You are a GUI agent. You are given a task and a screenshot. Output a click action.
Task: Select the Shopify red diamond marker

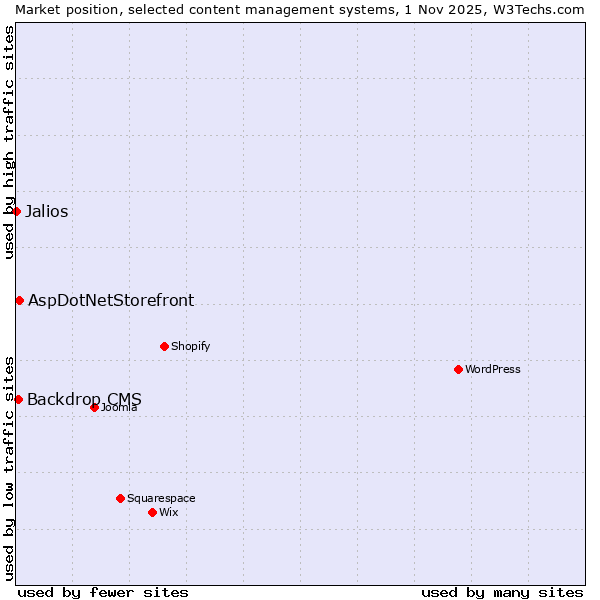coord(164,346)
